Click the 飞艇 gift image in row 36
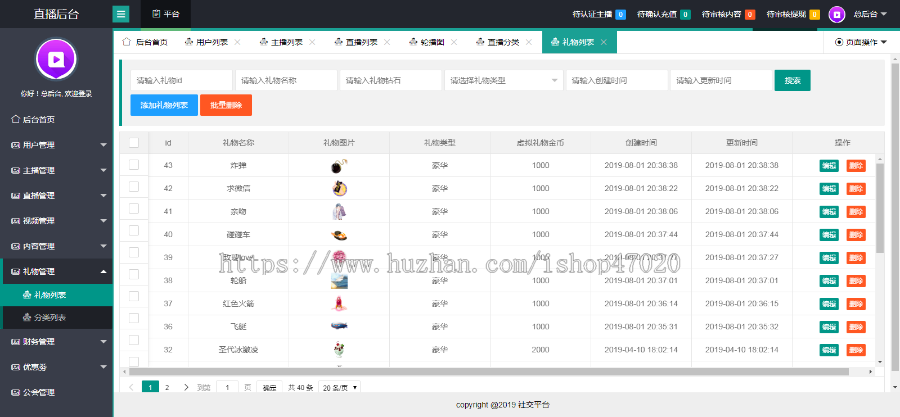 click(339, 326)
